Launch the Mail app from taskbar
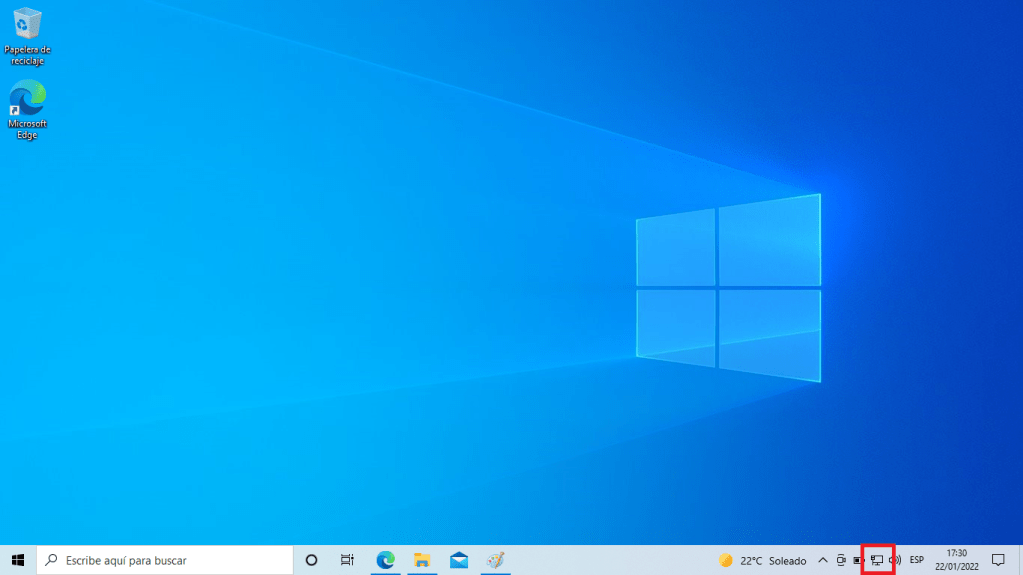1023x575 pixels. click(x=459, y=560)
